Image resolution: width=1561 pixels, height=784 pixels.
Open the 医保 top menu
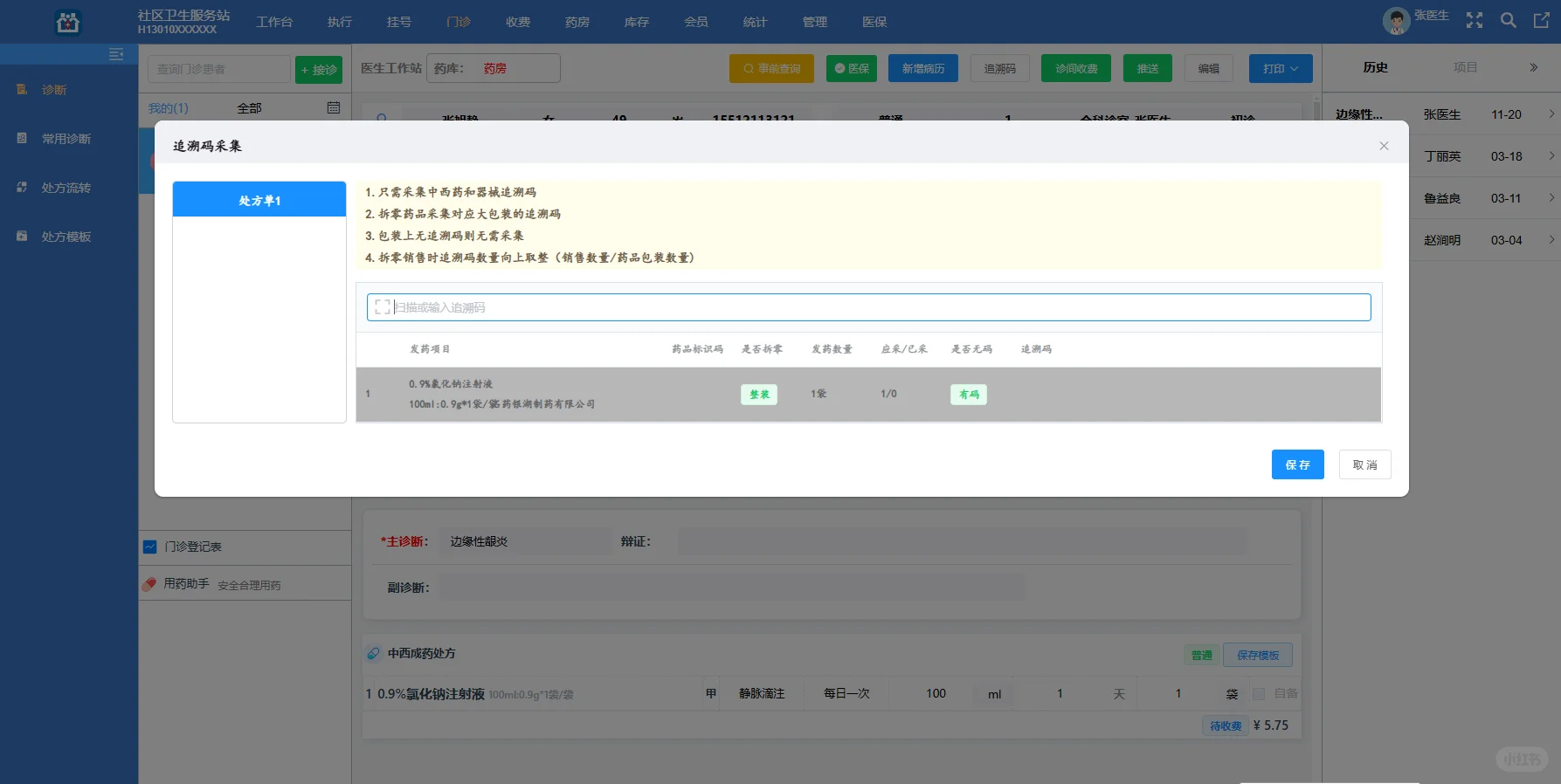(x=874, y=22)
